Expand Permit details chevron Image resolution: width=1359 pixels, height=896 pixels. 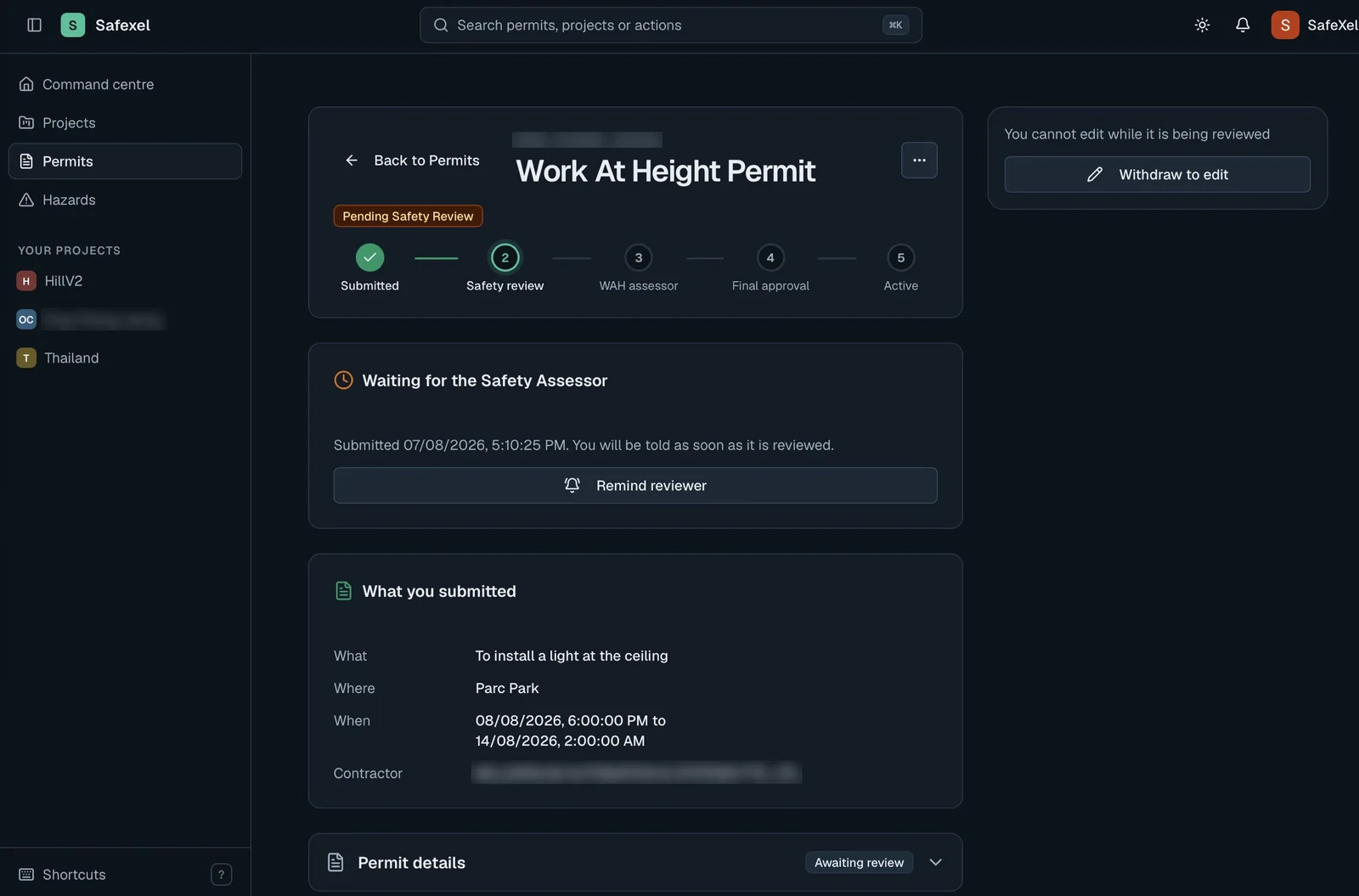point(935,862)
